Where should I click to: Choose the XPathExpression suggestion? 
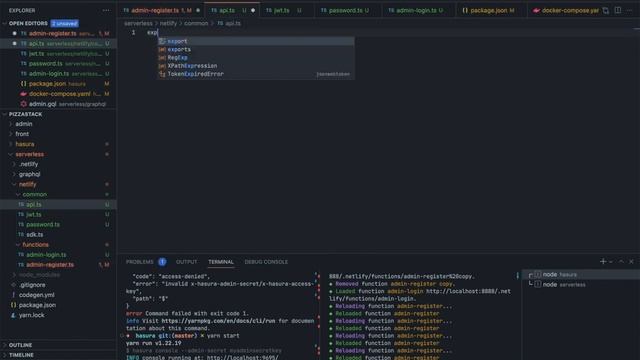click(256, 66)
